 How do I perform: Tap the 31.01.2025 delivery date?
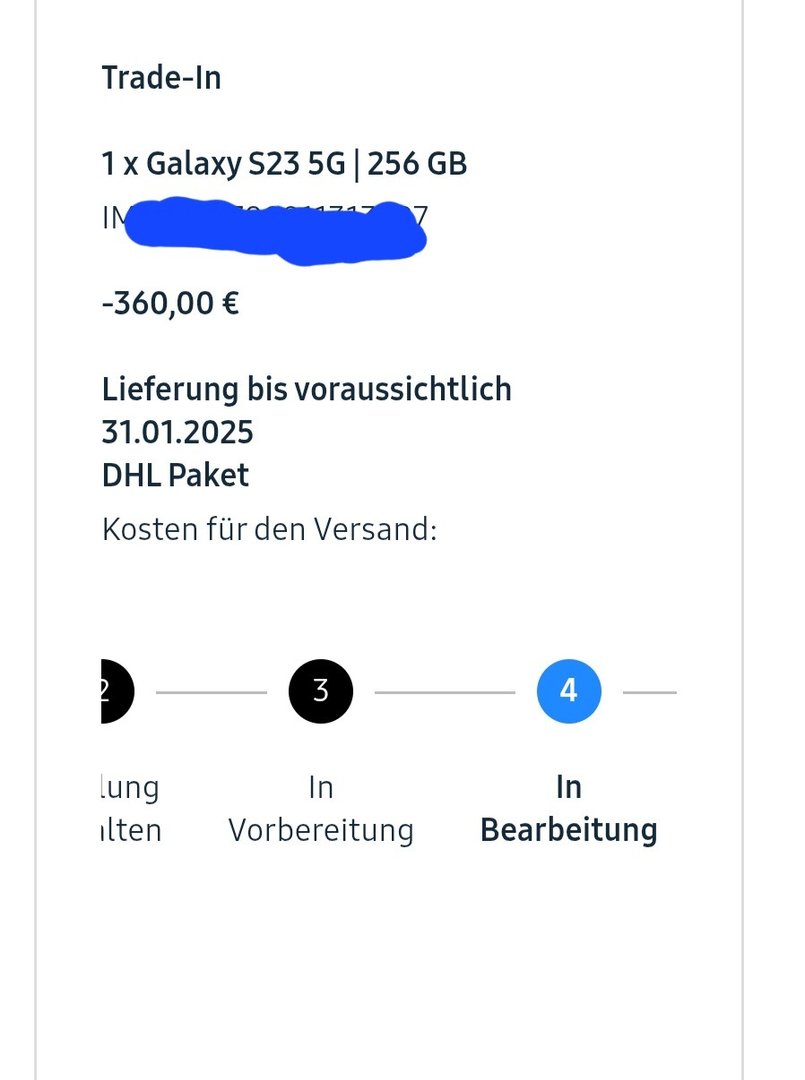(177, 432)
